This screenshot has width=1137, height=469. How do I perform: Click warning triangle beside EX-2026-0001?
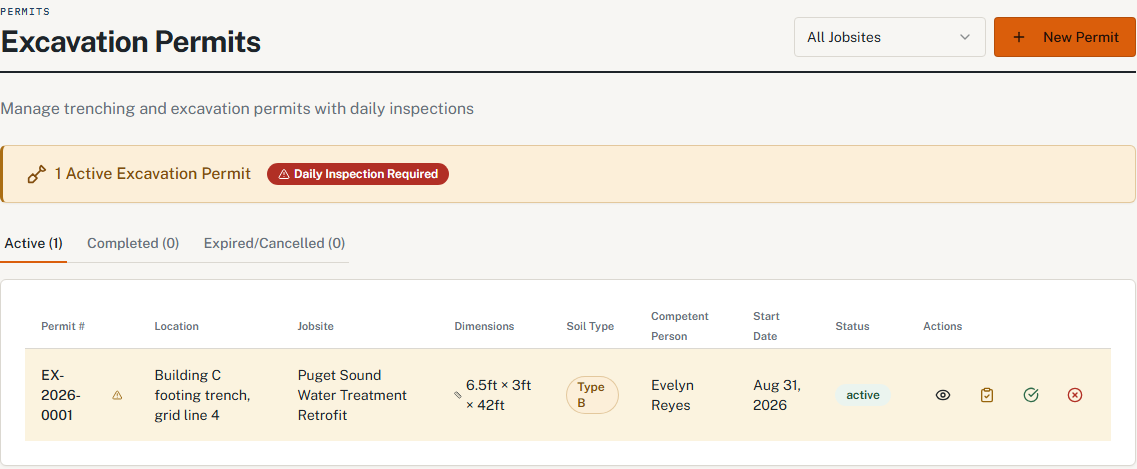(x=117, y=395)
